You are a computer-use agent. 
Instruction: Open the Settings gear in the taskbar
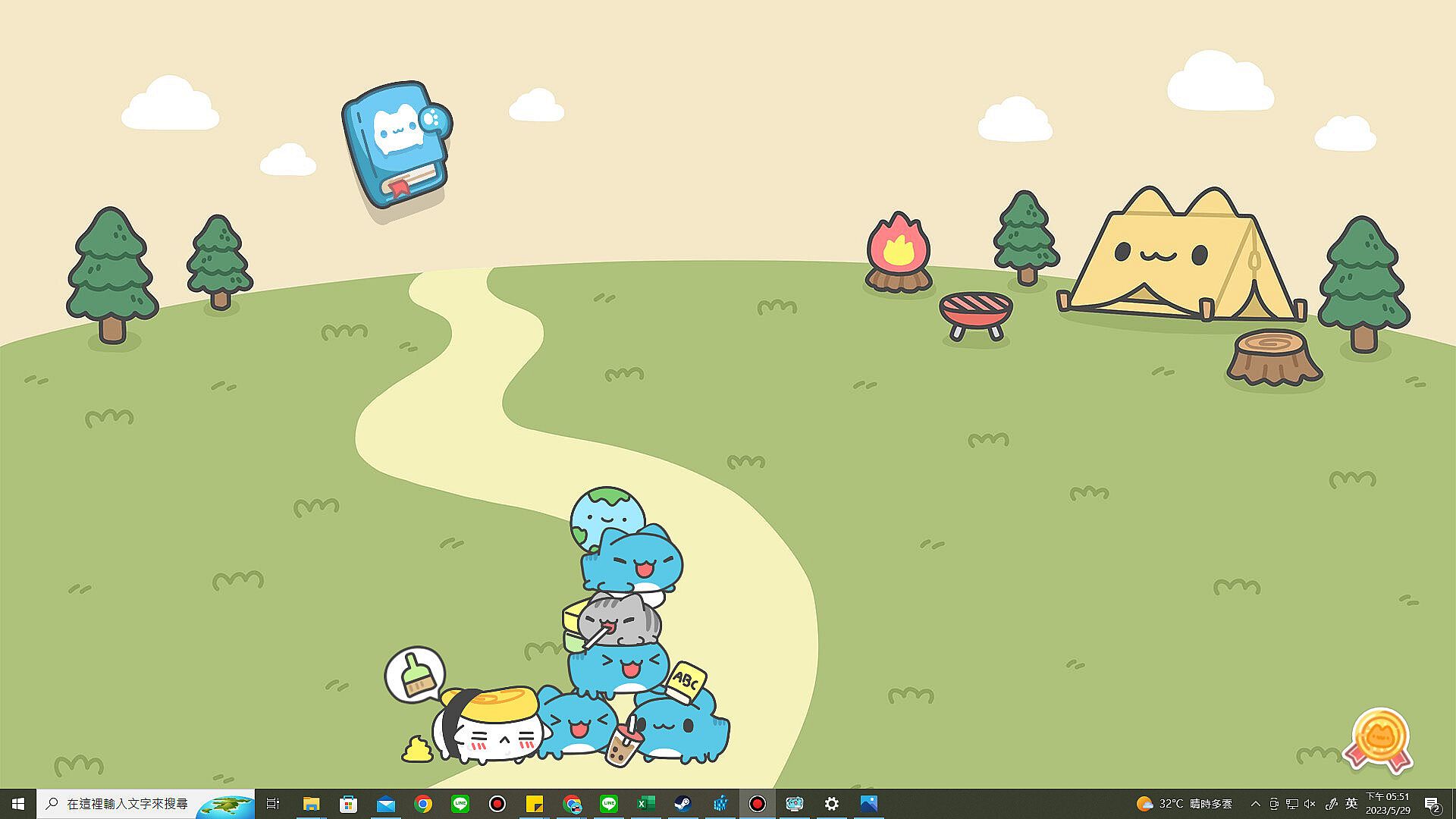[x=832, y=804]
